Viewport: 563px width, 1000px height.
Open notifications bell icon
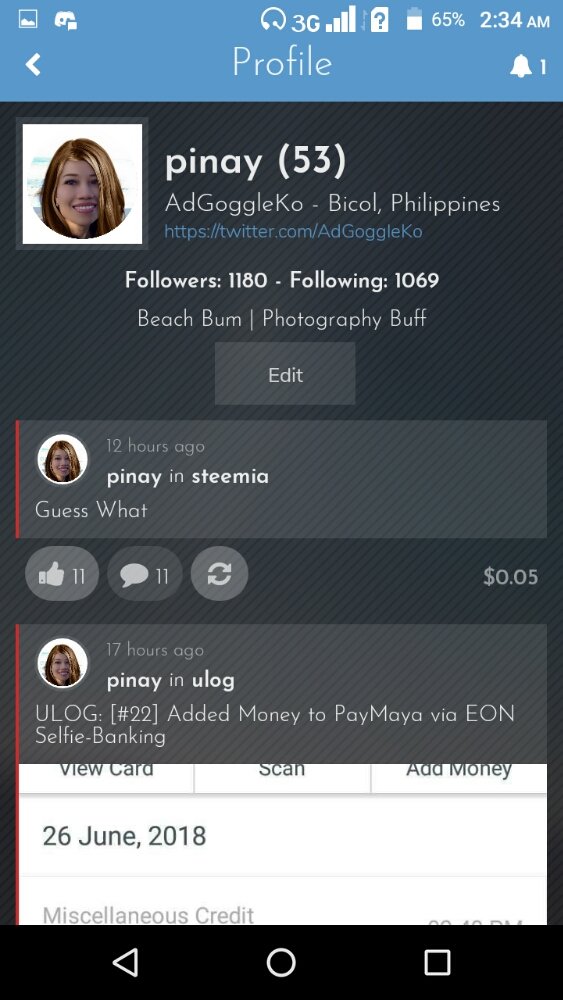[522, 66]
